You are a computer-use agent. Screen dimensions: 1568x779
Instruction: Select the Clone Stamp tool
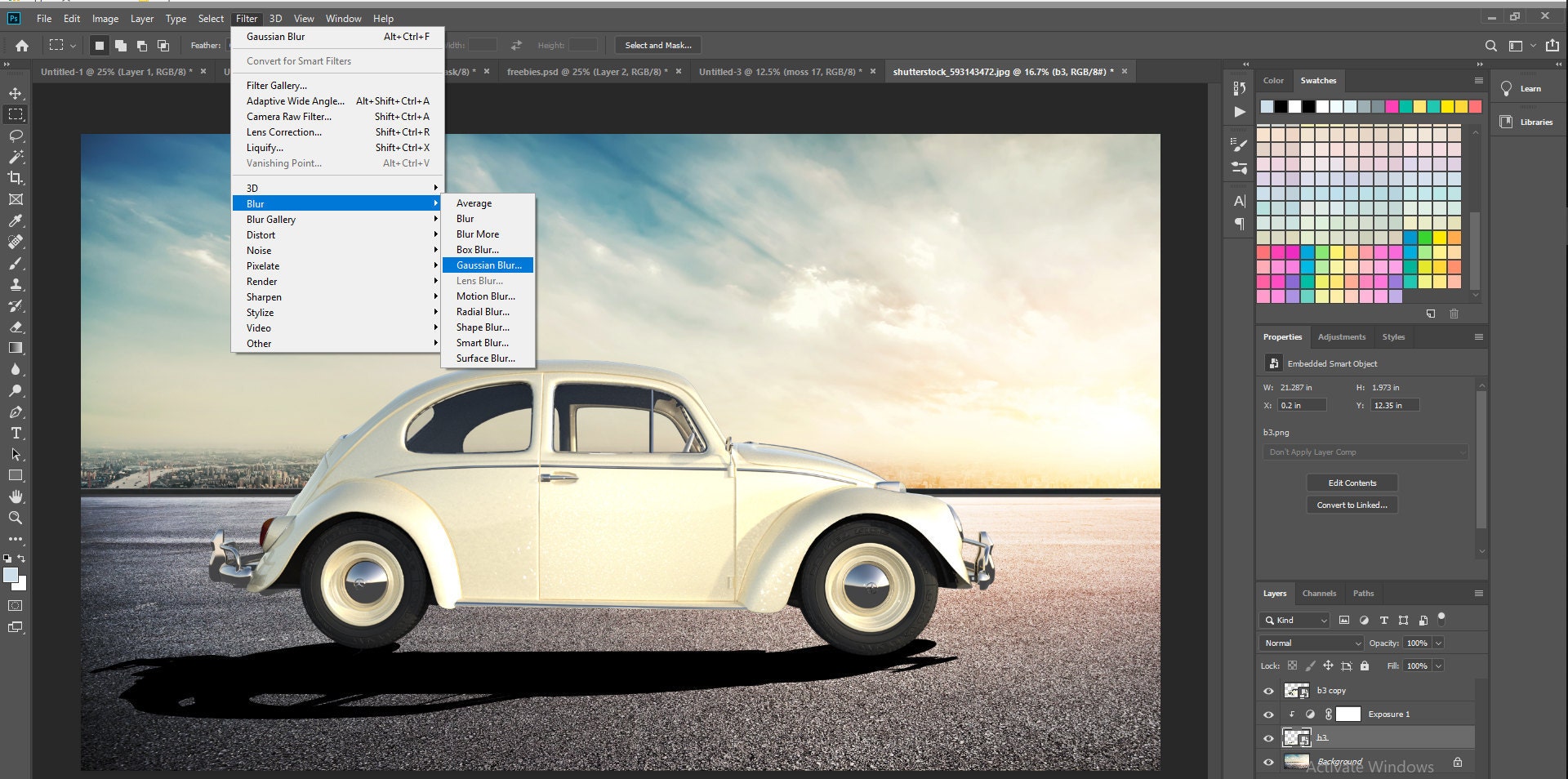[16, 284]
